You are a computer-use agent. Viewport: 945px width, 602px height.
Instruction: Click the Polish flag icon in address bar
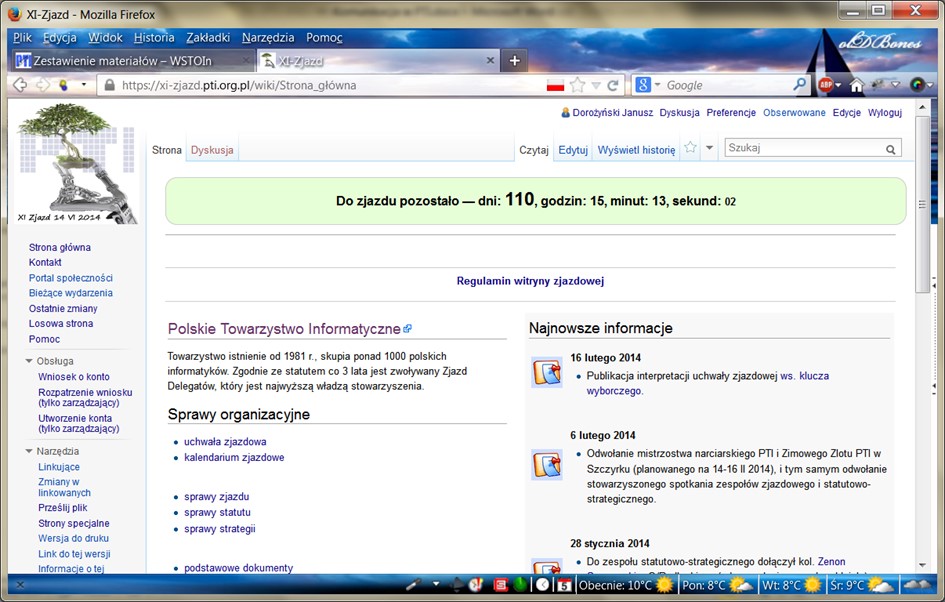[x=555, y=86]
